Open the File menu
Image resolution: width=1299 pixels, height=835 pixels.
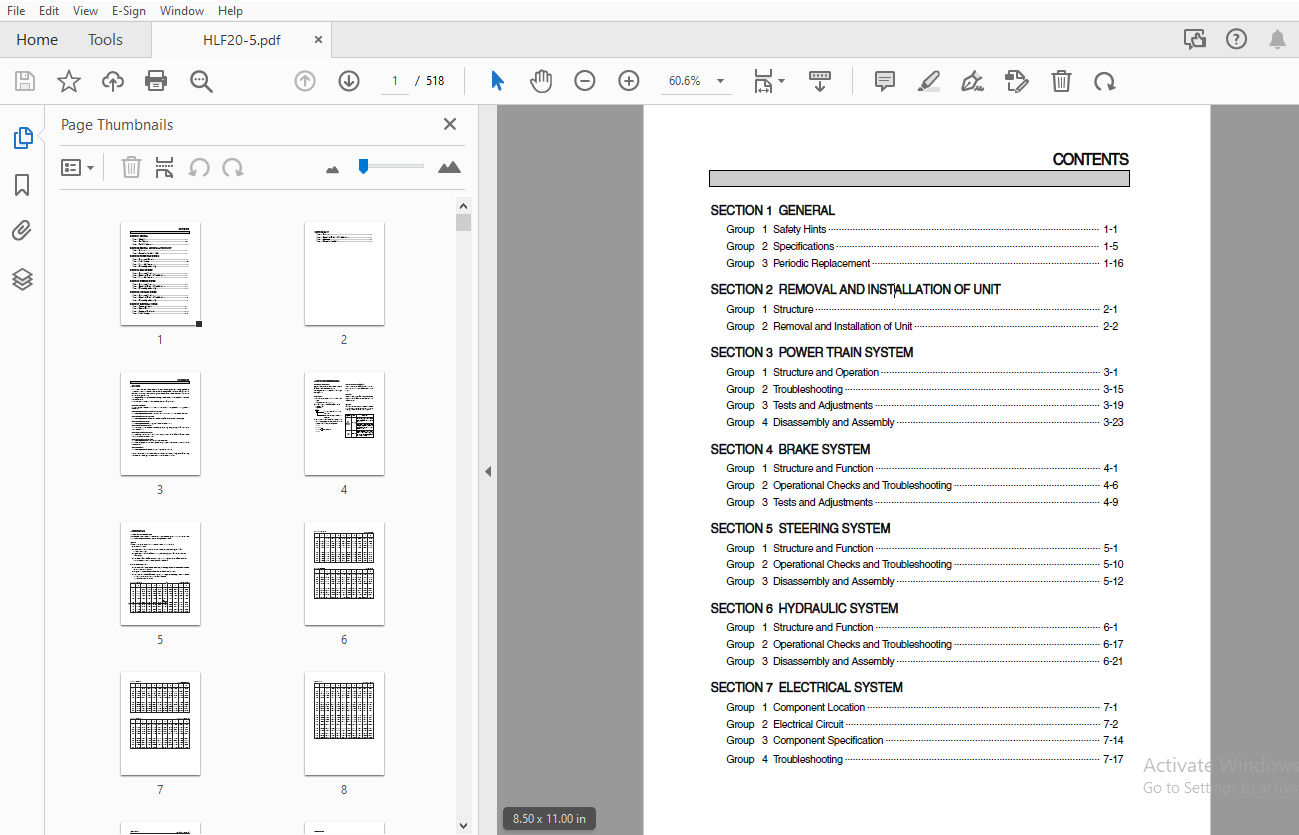coord(16,10)
